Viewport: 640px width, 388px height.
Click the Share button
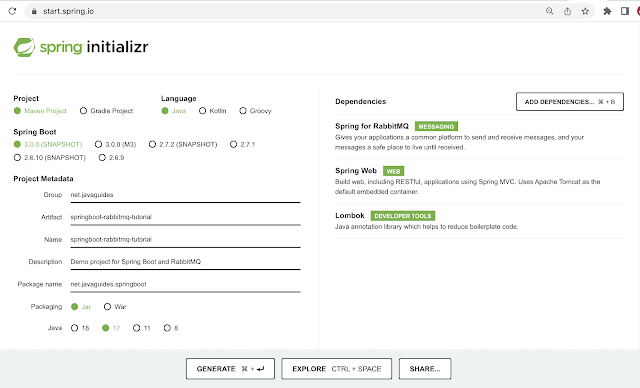425,369
